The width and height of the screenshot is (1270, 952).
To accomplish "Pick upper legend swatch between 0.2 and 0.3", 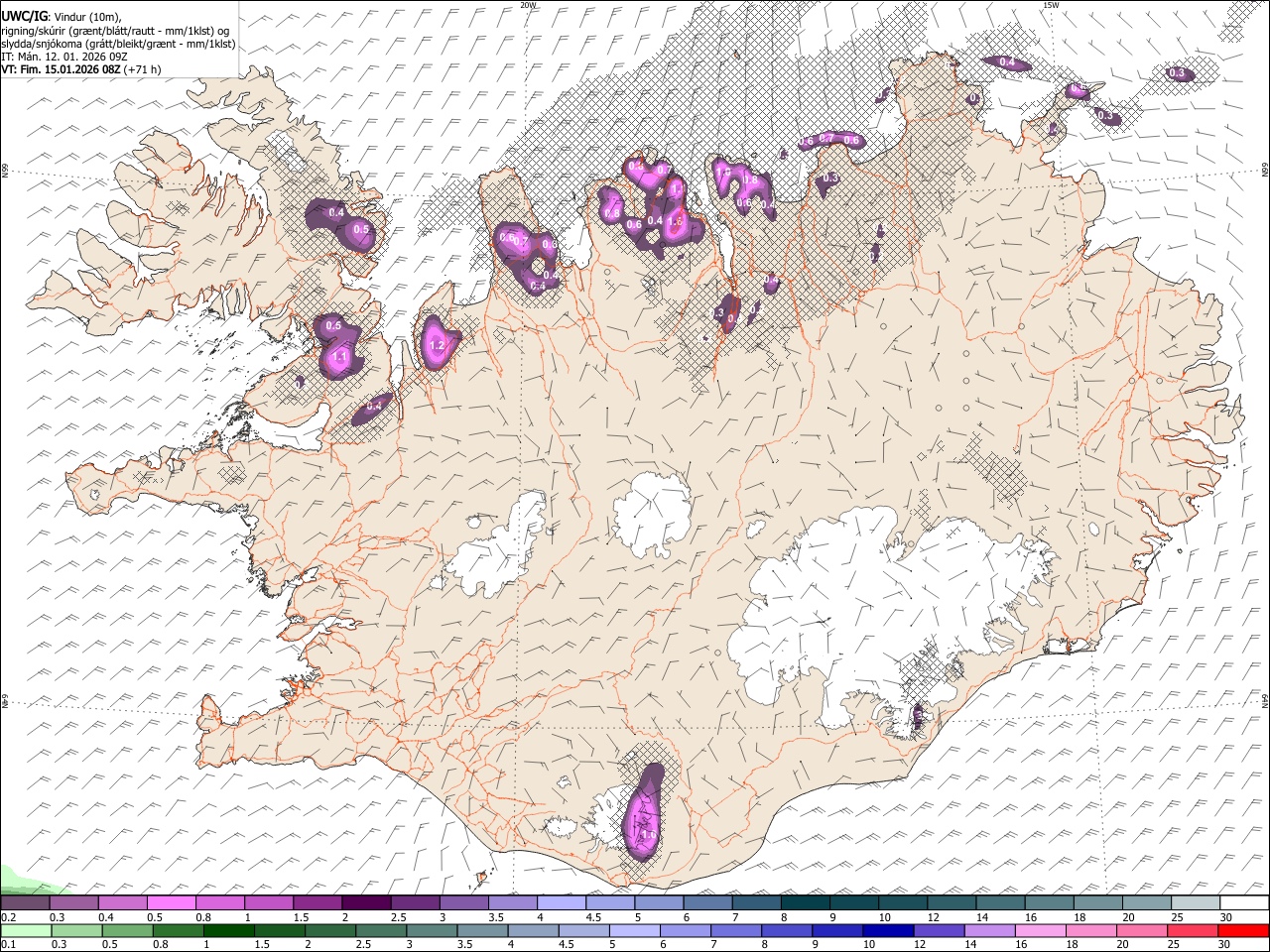I will coord(25,903).
